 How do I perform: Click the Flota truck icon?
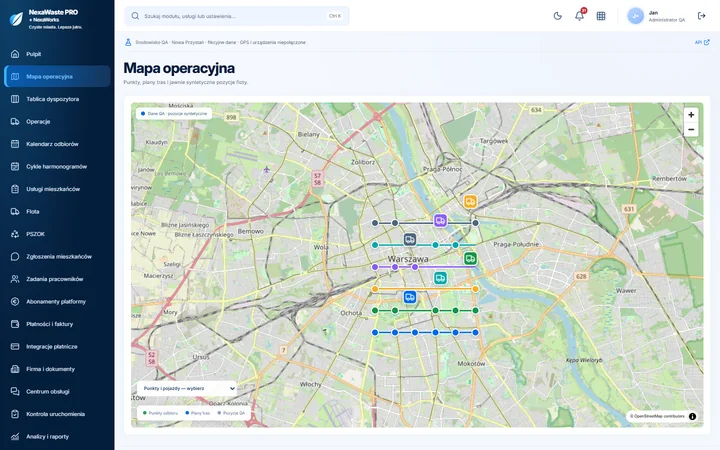point(15,211)
